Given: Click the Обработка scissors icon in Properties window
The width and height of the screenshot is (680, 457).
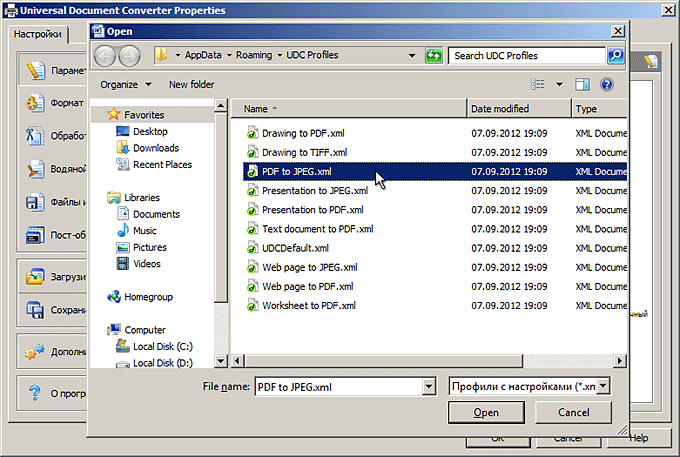Looking at the screenshot, I should coord(35,136).
